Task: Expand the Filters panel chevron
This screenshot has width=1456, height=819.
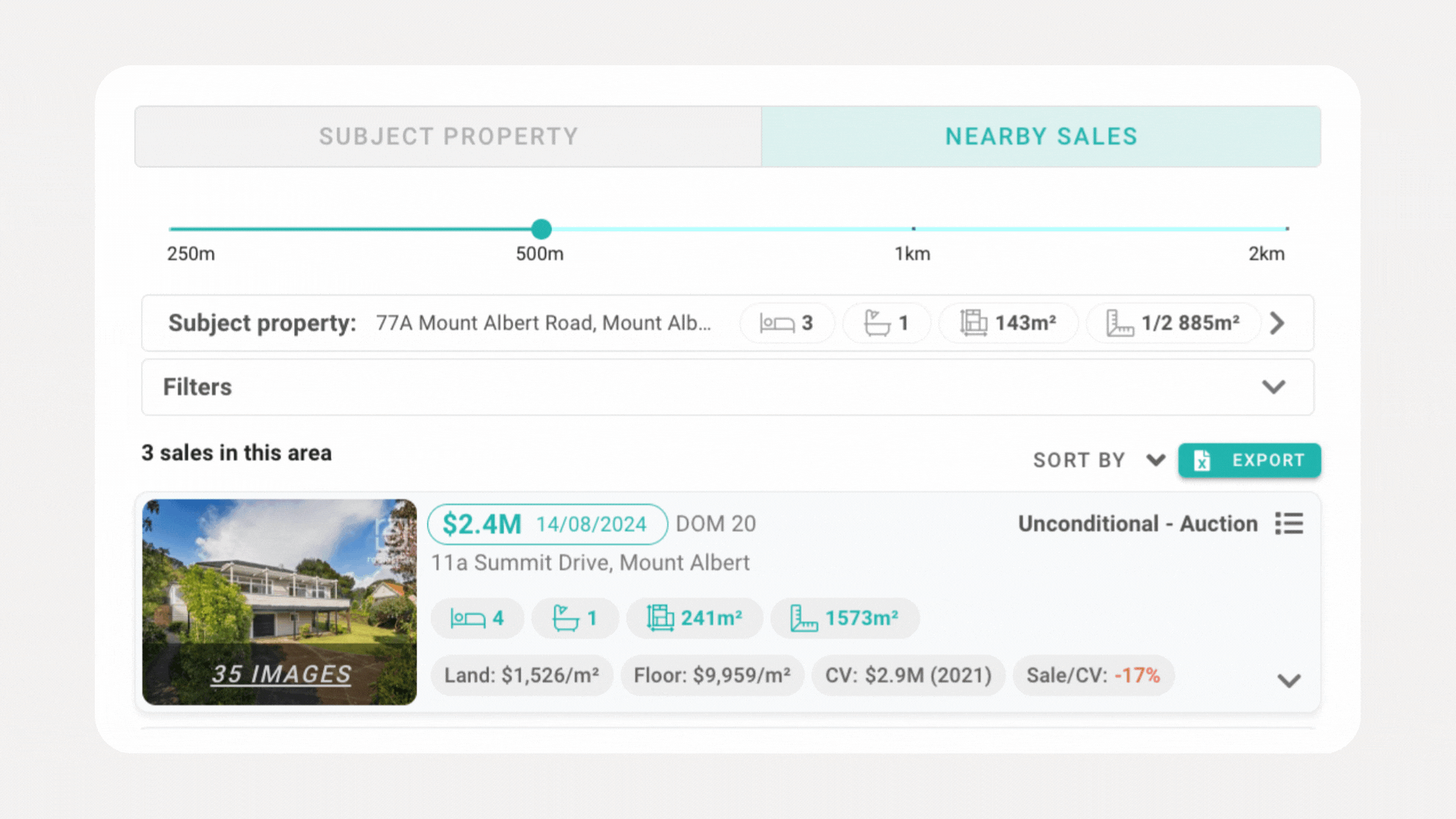Action: tap(1274, 387)
